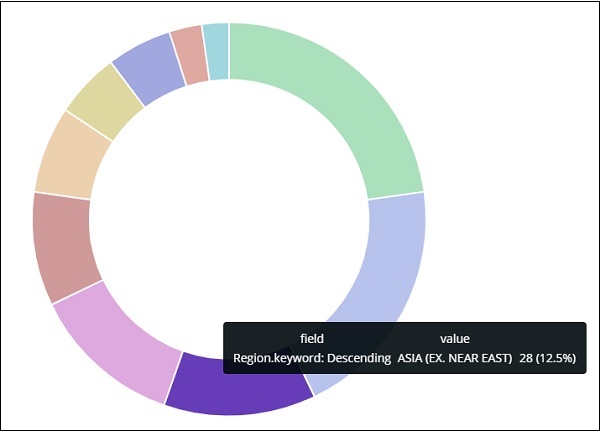600x431 pixels.
Task: Click the "value" header in the tooltip
Action: (455, 339)
